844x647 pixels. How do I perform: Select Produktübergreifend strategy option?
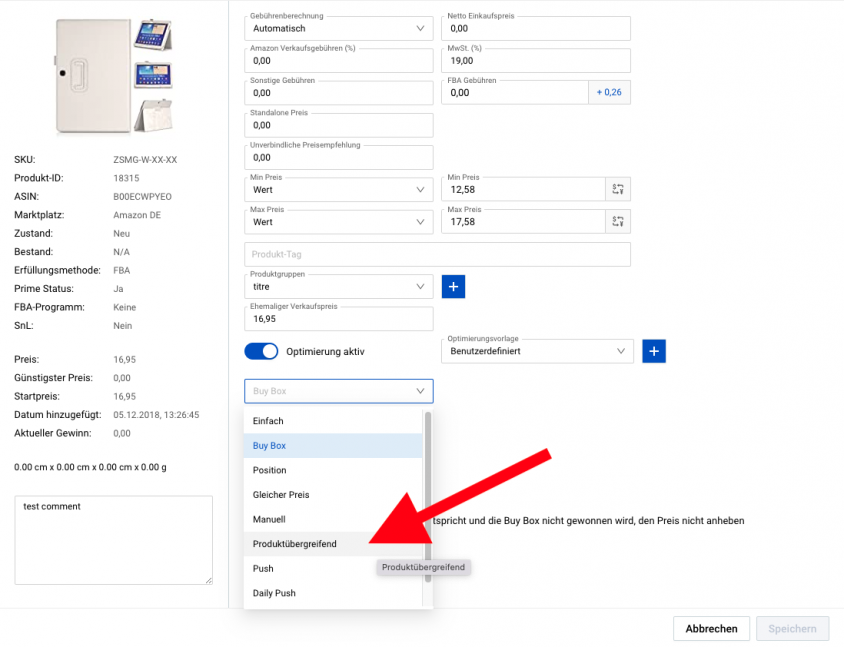(333, 544)
